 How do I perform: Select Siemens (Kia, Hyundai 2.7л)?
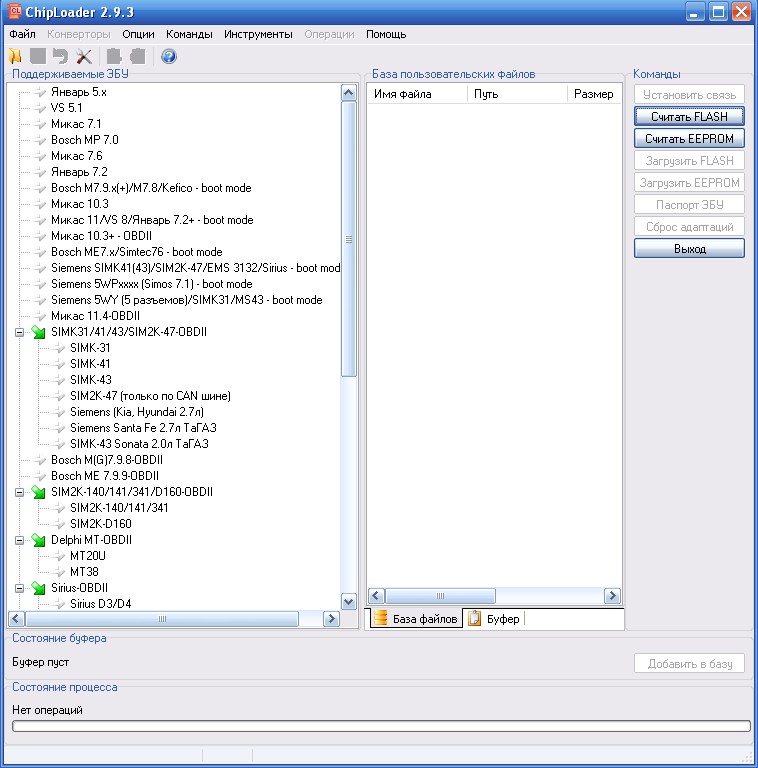pos(137,412)
